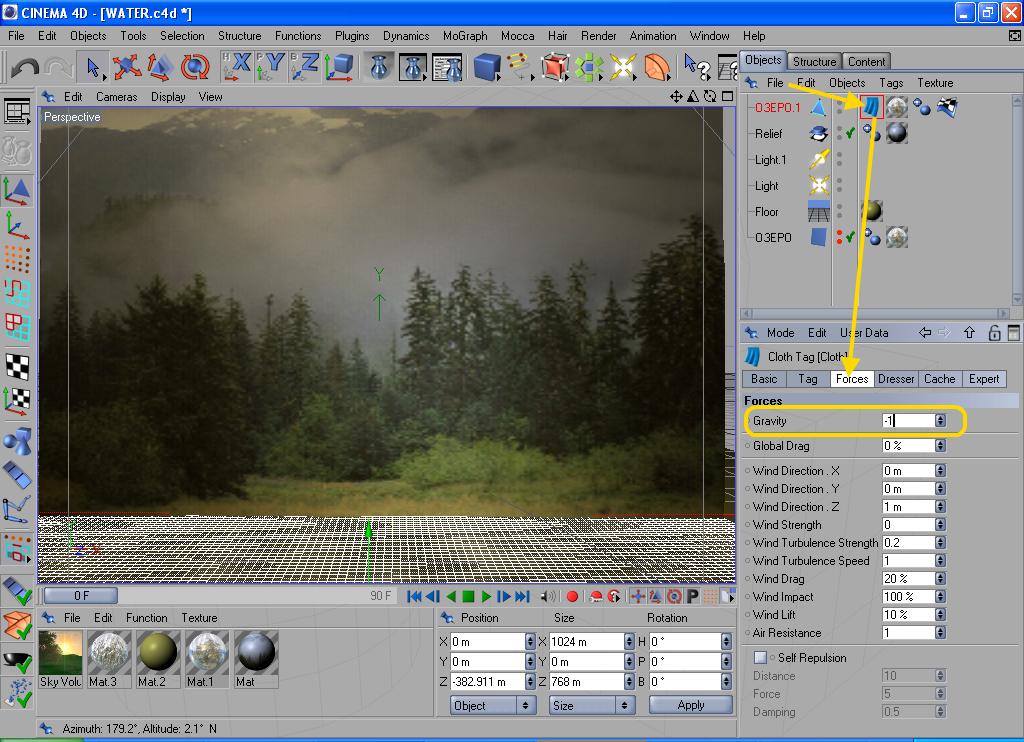The image size is (1024, 742).
Task: Open the MoGraph menu
Action: click(x=465, y=36)
